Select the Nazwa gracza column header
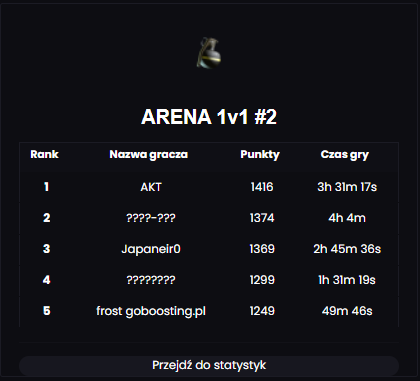The height and width of the screenshot is (381, 420). [x=149, y=154]
